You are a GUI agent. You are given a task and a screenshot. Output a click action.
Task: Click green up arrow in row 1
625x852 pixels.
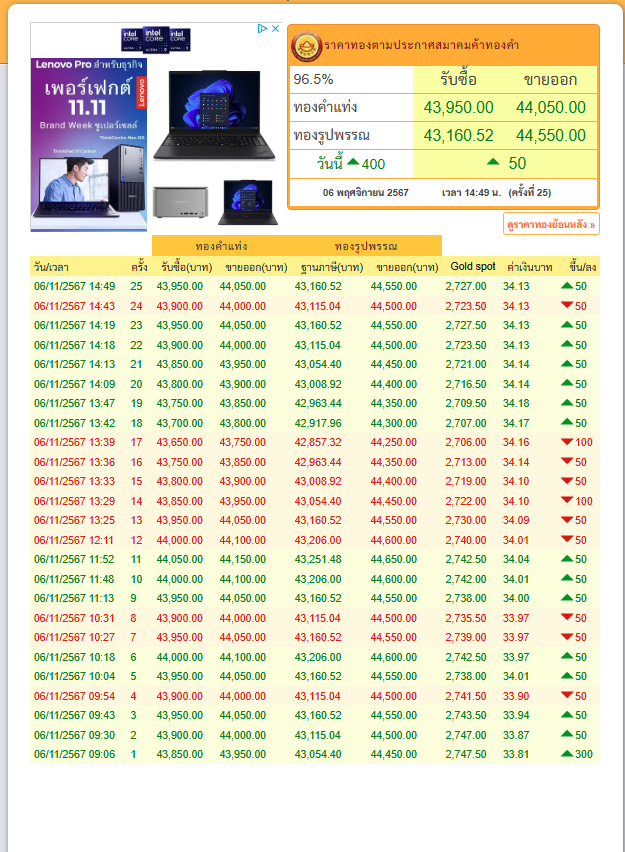click(567, 753)
